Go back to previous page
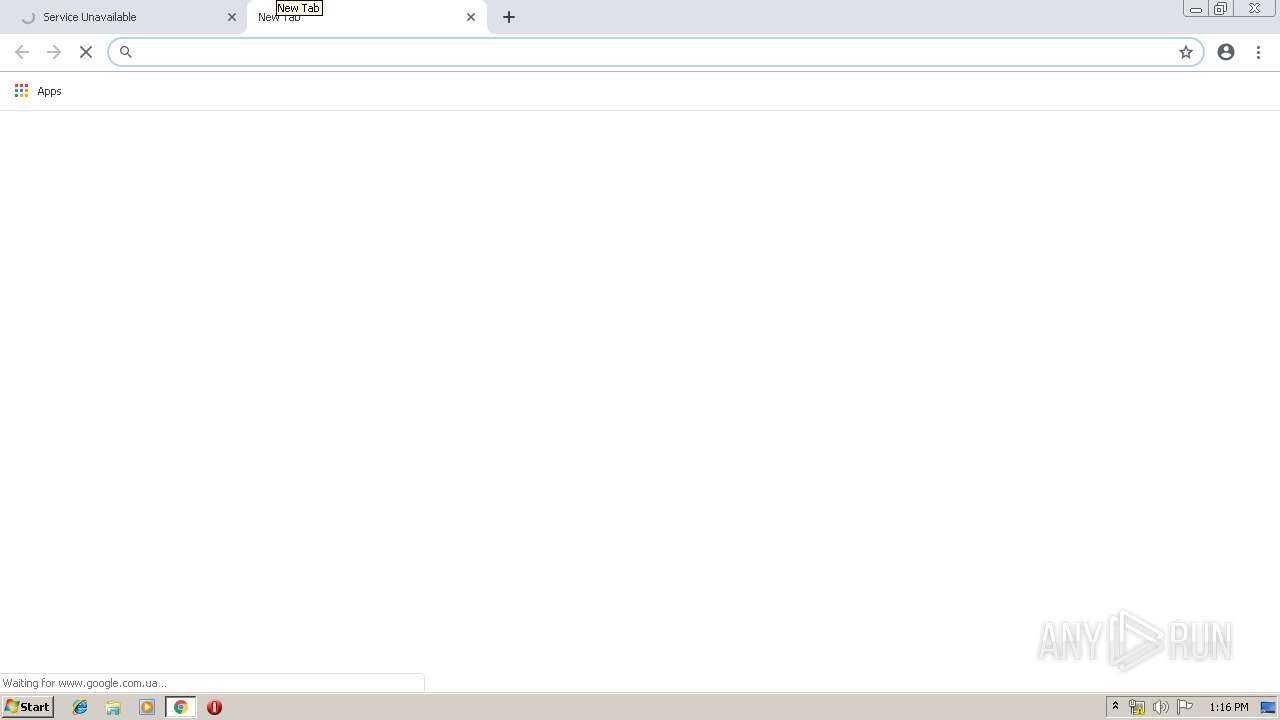 (x=22, y=52)
